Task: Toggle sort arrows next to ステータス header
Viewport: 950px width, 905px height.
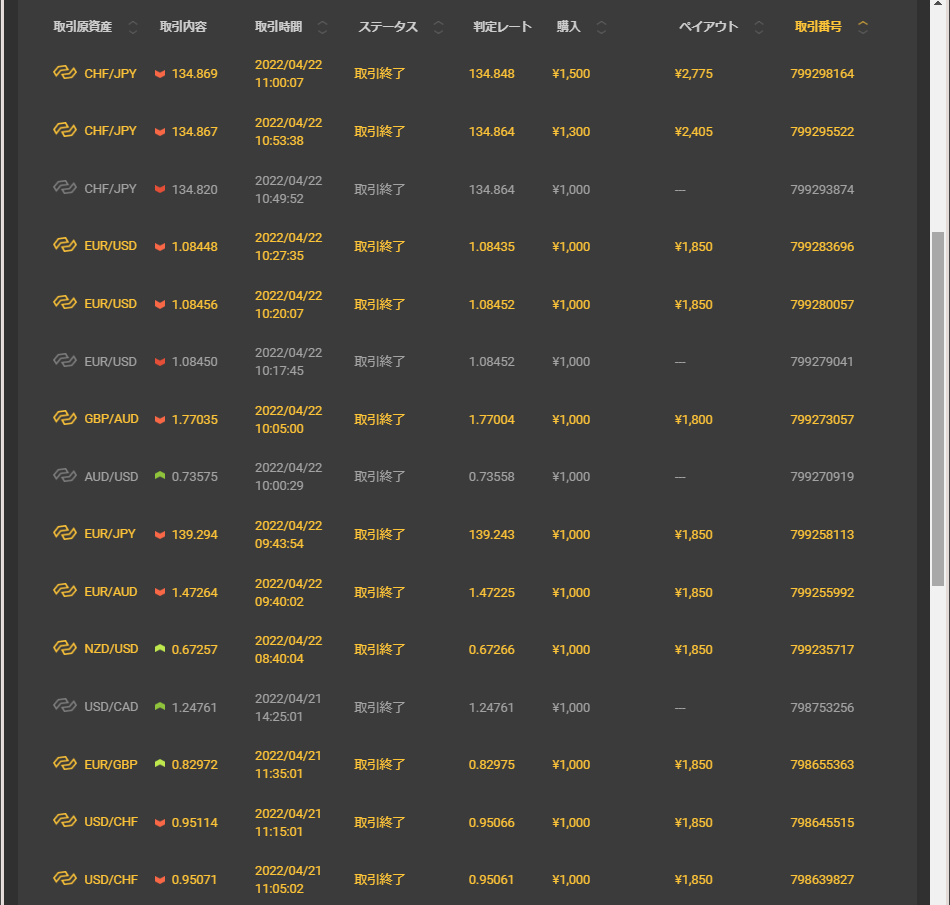Action: (x=438, y=27)
